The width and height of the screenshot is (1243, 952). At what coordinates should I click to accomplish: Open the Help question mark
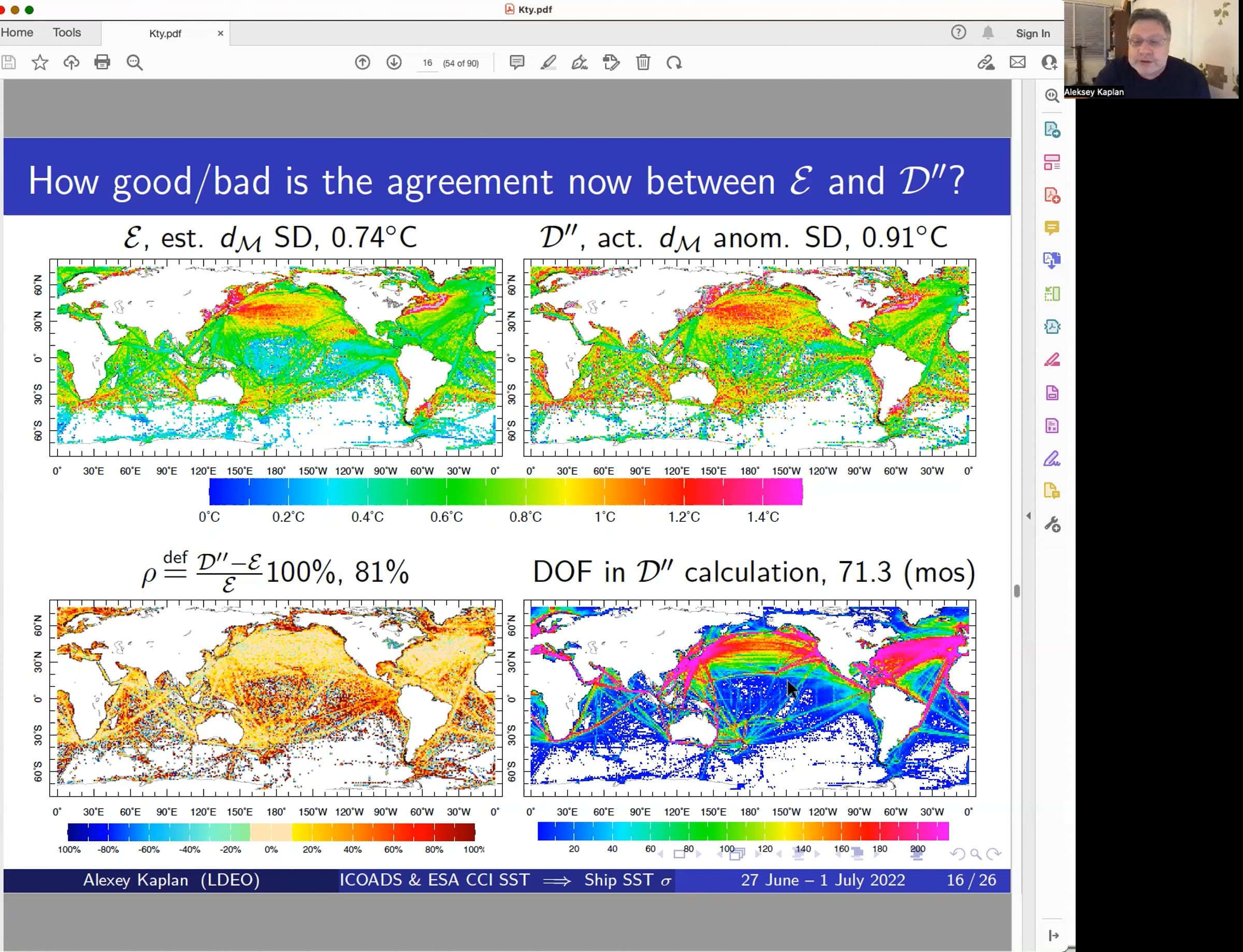tap(959, 33)
